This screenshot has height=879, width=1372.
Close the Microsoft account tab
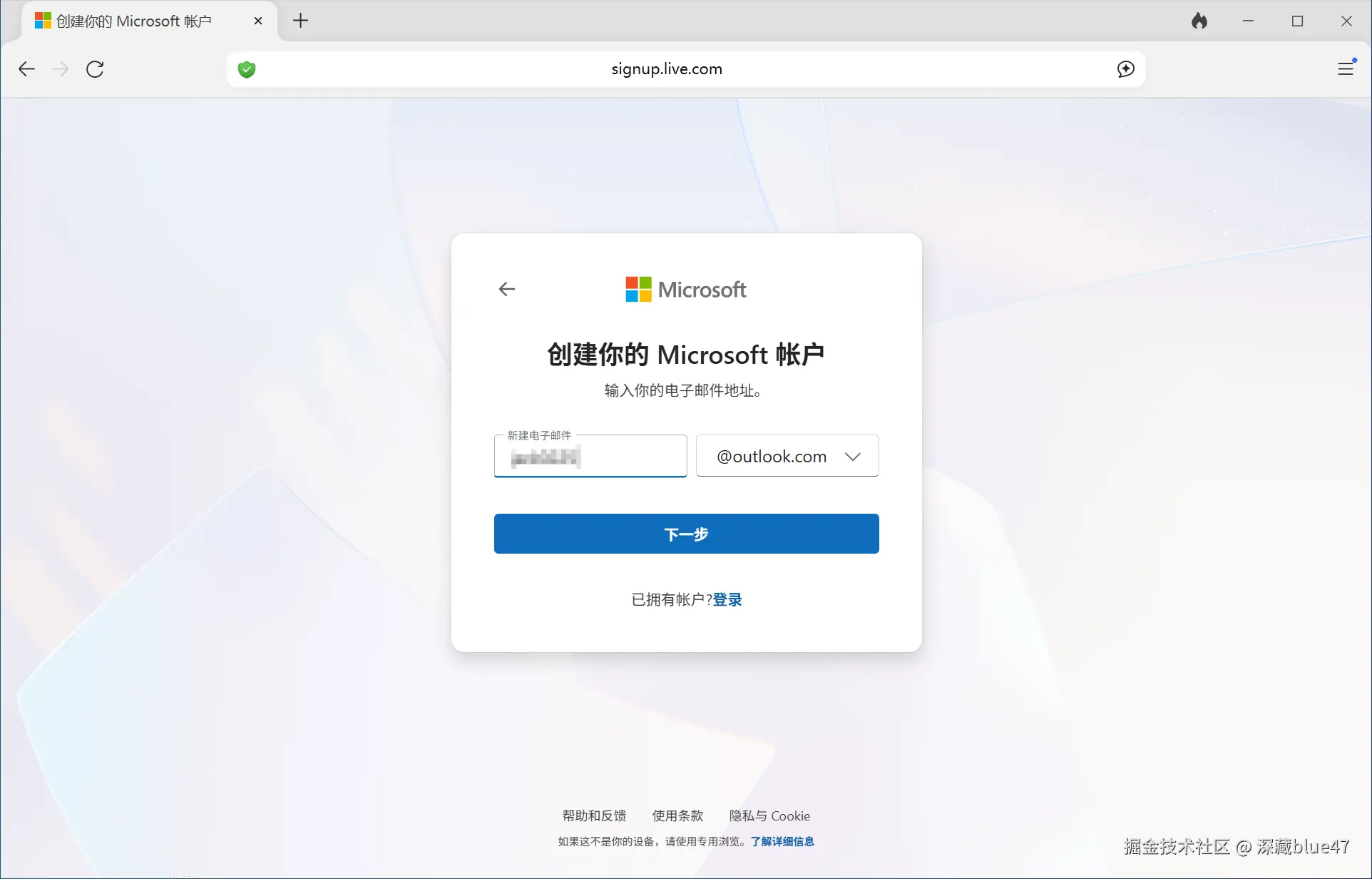(258, 21)
